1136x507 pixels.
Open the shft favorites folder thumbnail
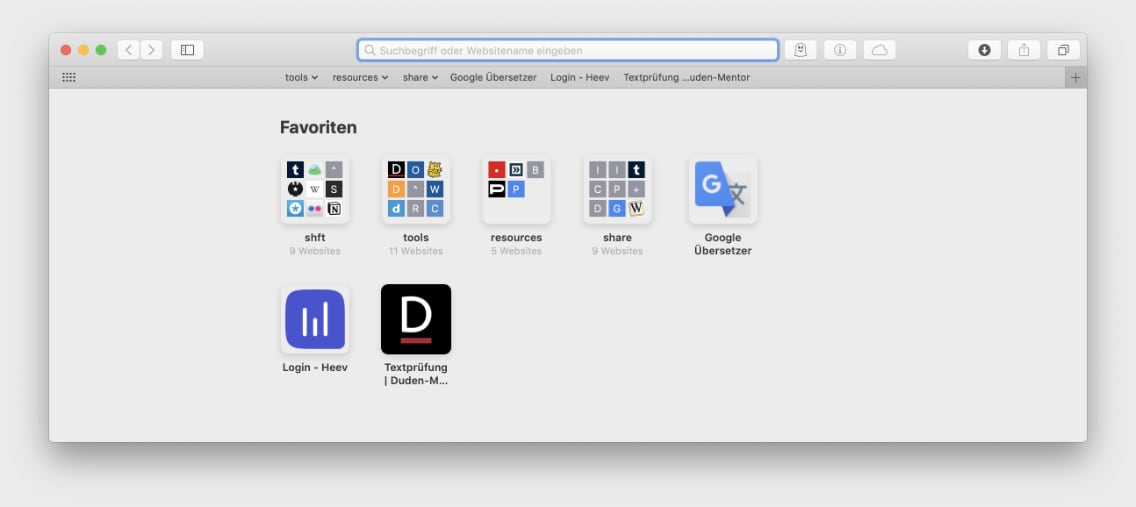coord(315,189)
